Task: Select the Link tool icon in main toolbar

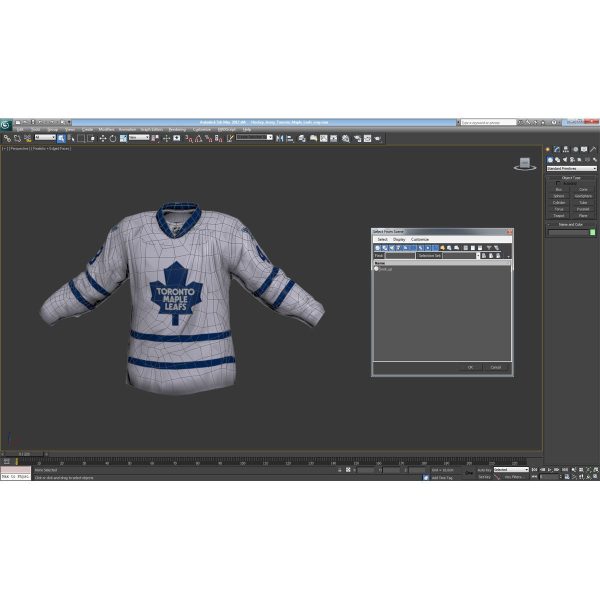Action: click(x=7, y=139)
